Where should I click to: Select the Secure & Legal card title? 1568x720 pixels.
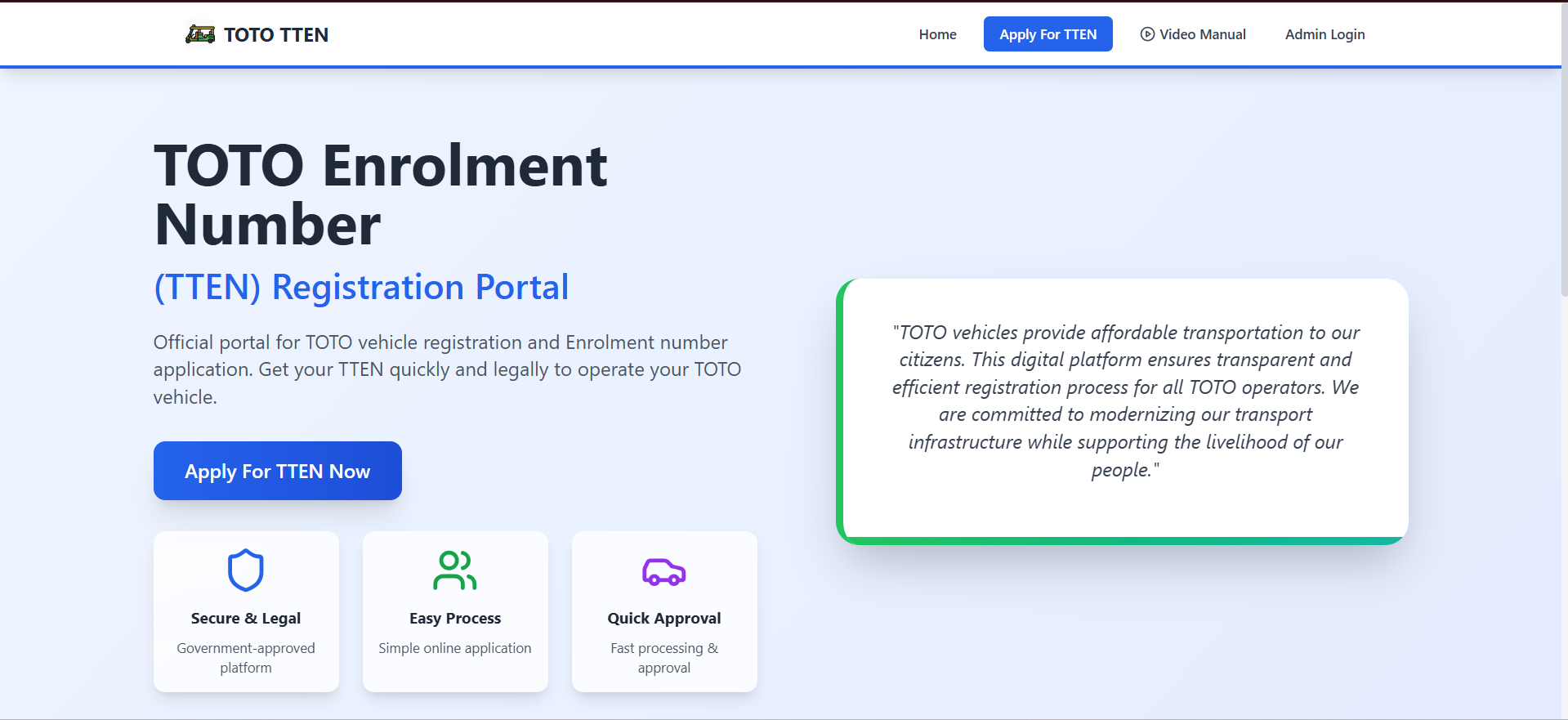coord(246,619)
